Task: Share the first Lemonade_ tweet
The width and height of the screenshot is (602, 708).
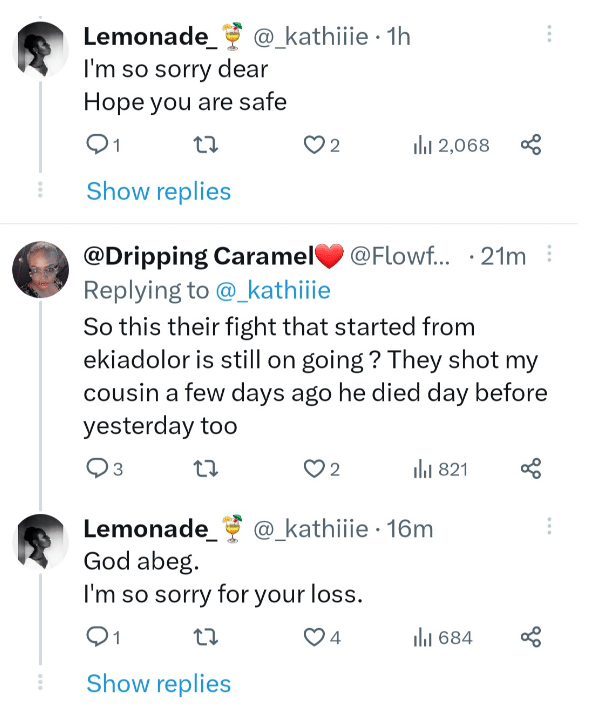Action: click(531, 146)
